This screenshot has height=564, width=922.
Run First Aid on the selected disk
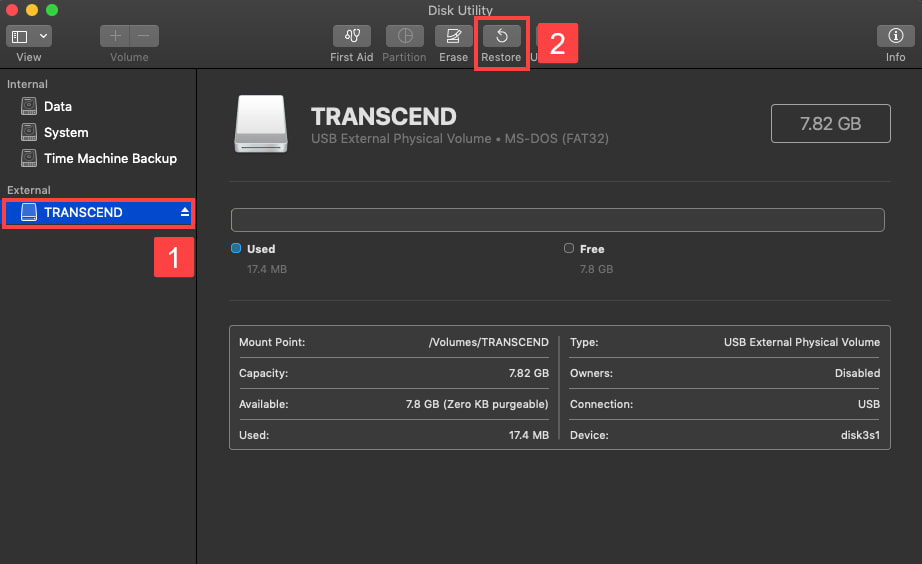point(351,37)
